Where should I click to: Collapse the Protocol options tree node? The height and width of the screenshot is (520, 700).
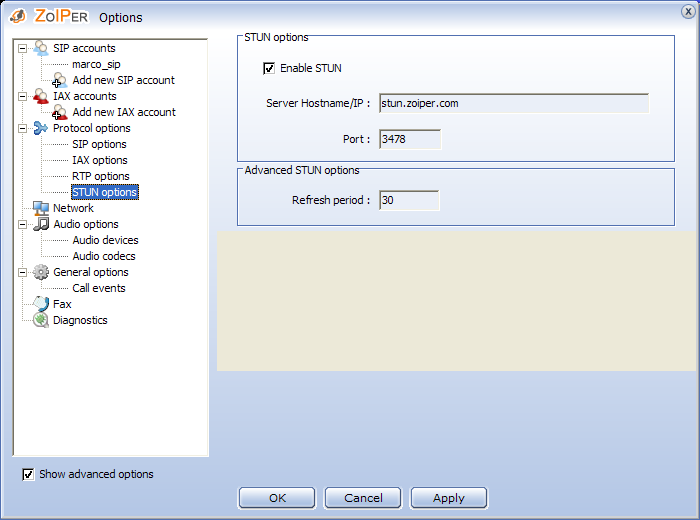[23, 128]
